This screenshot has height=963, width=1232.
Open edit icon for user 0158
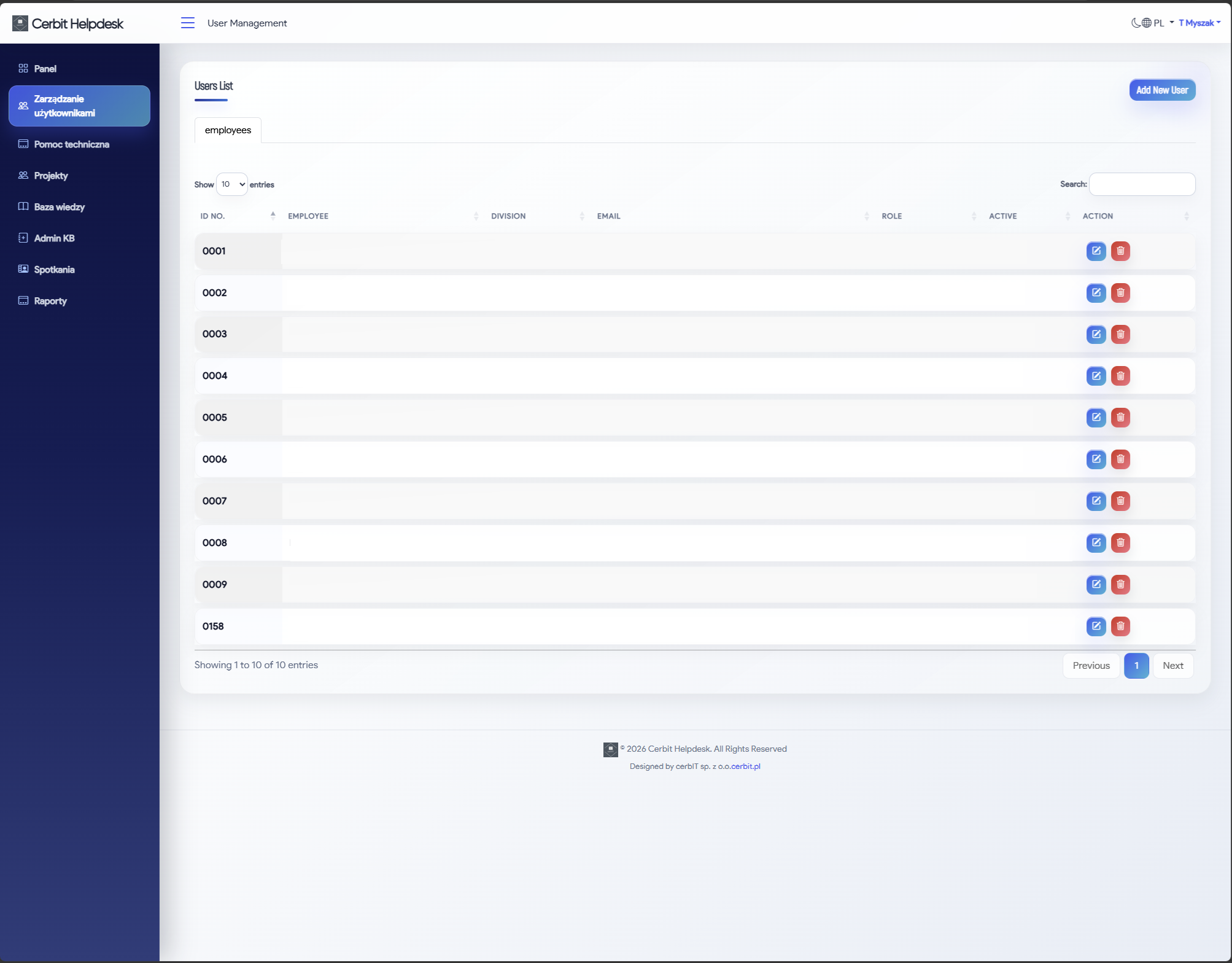pos(1096,626)
